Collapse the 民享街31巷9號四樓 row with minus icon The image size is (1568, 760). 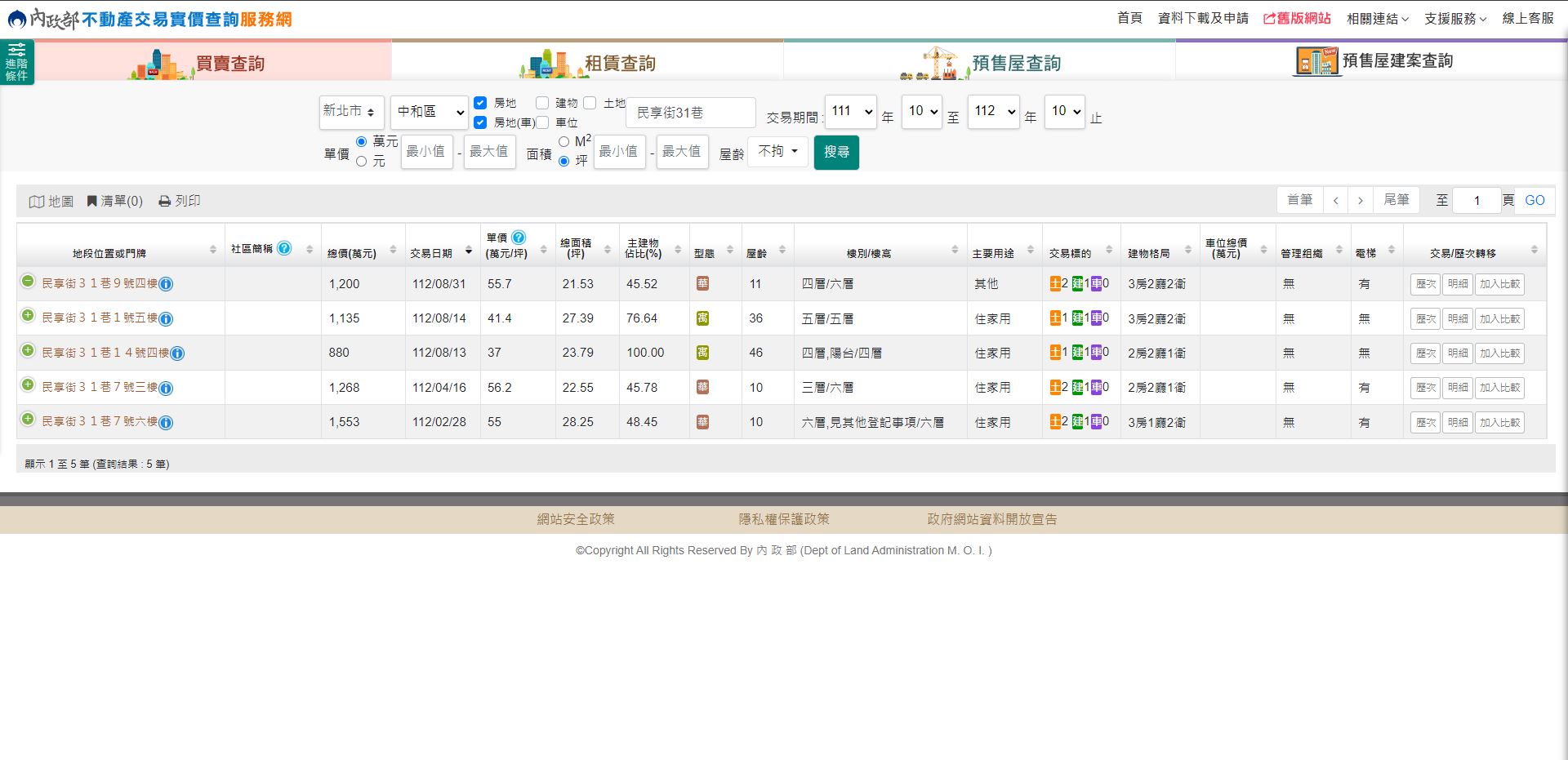click(28, 282)
